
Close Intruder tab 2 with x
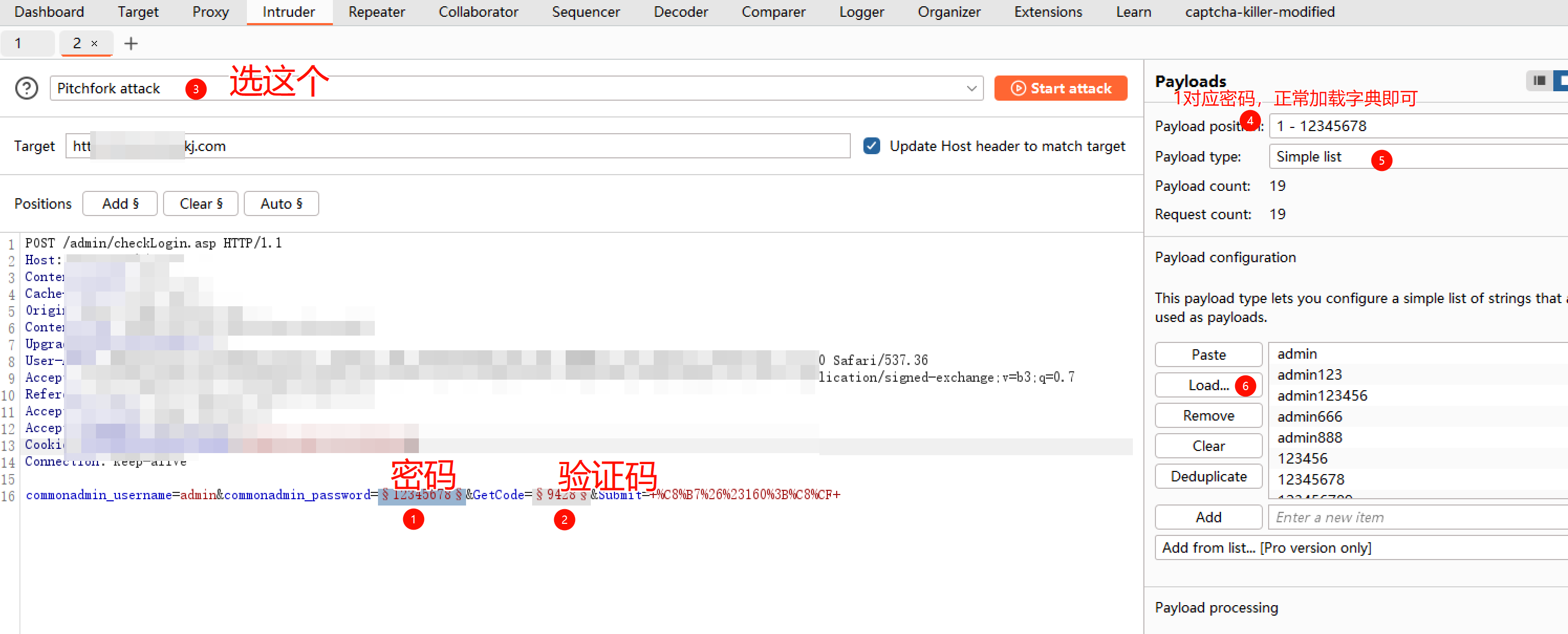(94, 43)
